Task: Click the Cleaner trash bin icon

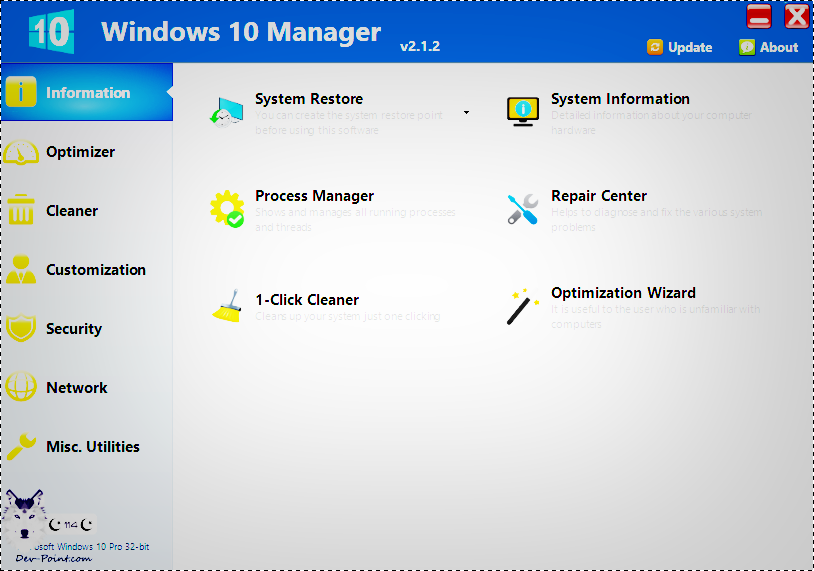Action: [x=22, y=211]
